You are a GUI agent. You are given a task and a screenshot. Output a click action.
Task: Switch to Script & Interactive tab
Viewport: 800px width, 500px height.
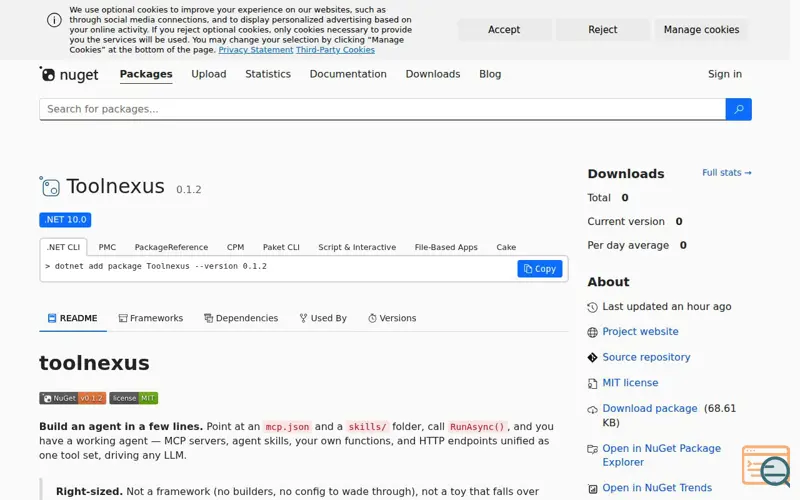click(x=357, y=247)
